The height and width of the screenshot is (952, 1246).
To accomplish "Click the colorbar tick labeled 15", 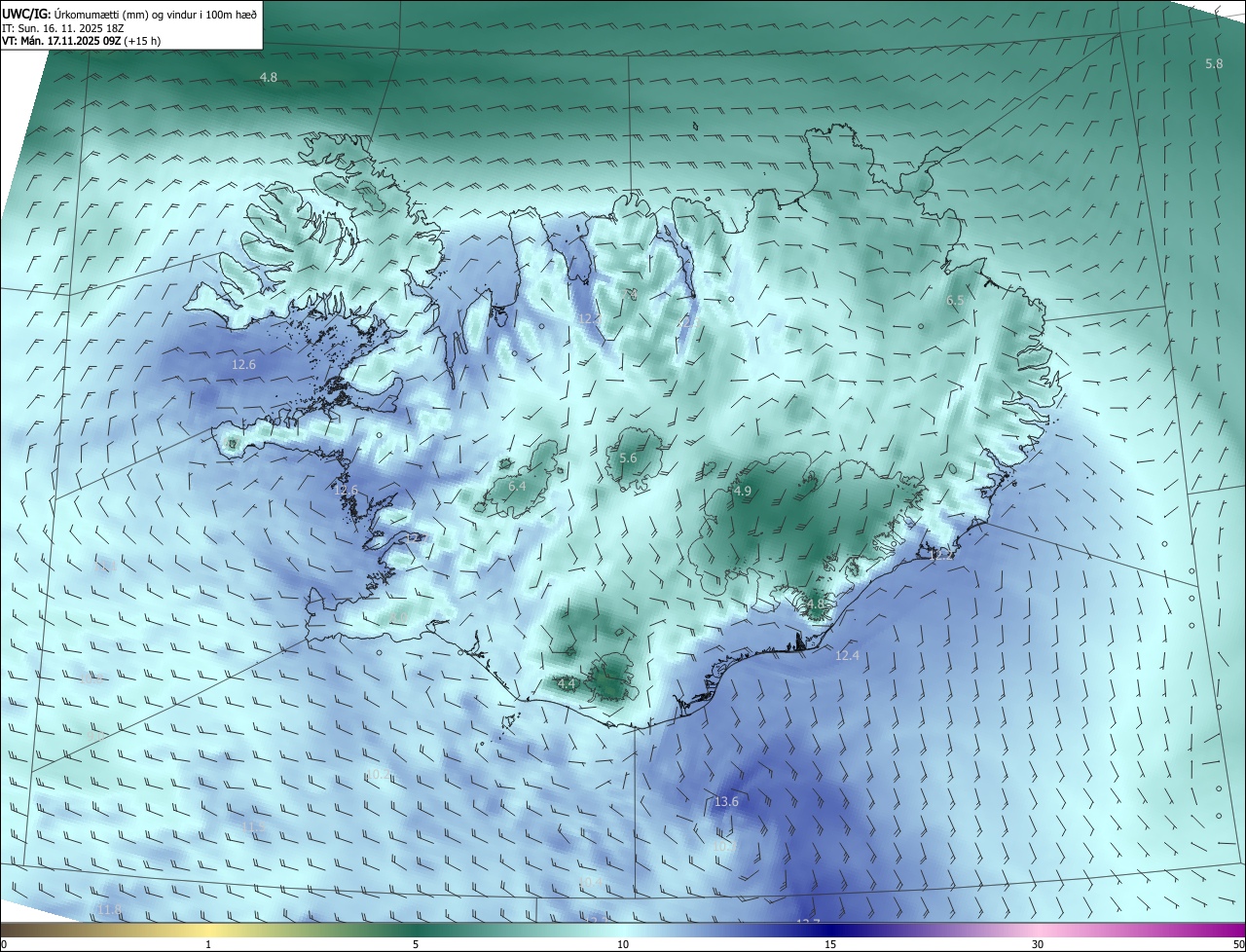I will [x=830, y=944].
